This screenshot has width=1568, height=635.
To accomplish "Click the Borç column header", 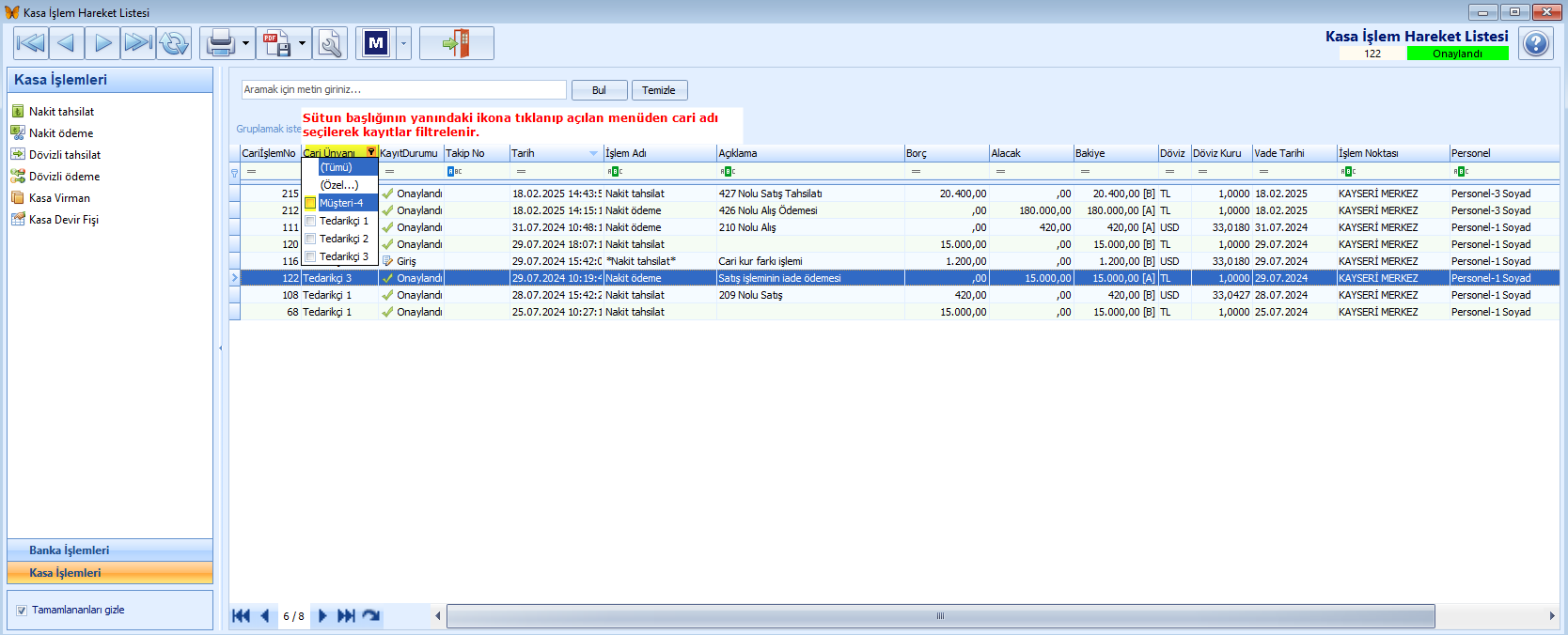I will 947,153.
